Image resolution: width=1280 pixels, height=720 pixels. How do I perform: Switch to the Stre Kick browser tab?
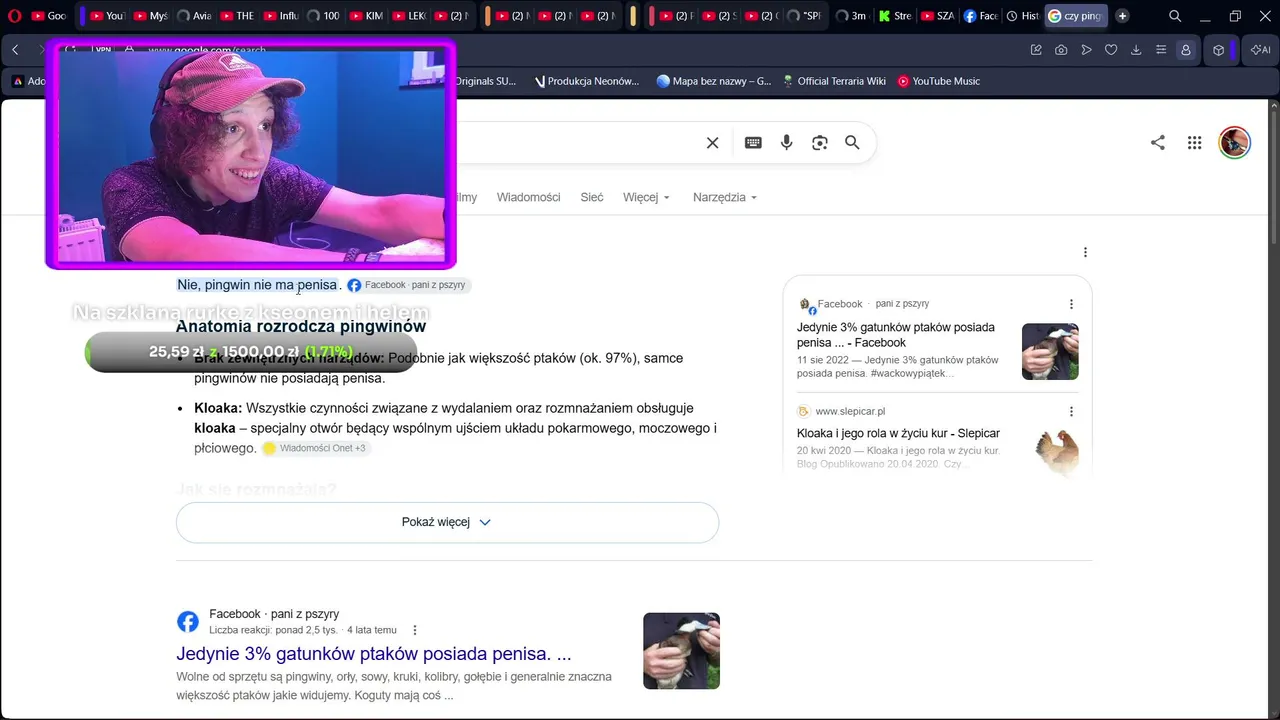click(x=894, y=16)
